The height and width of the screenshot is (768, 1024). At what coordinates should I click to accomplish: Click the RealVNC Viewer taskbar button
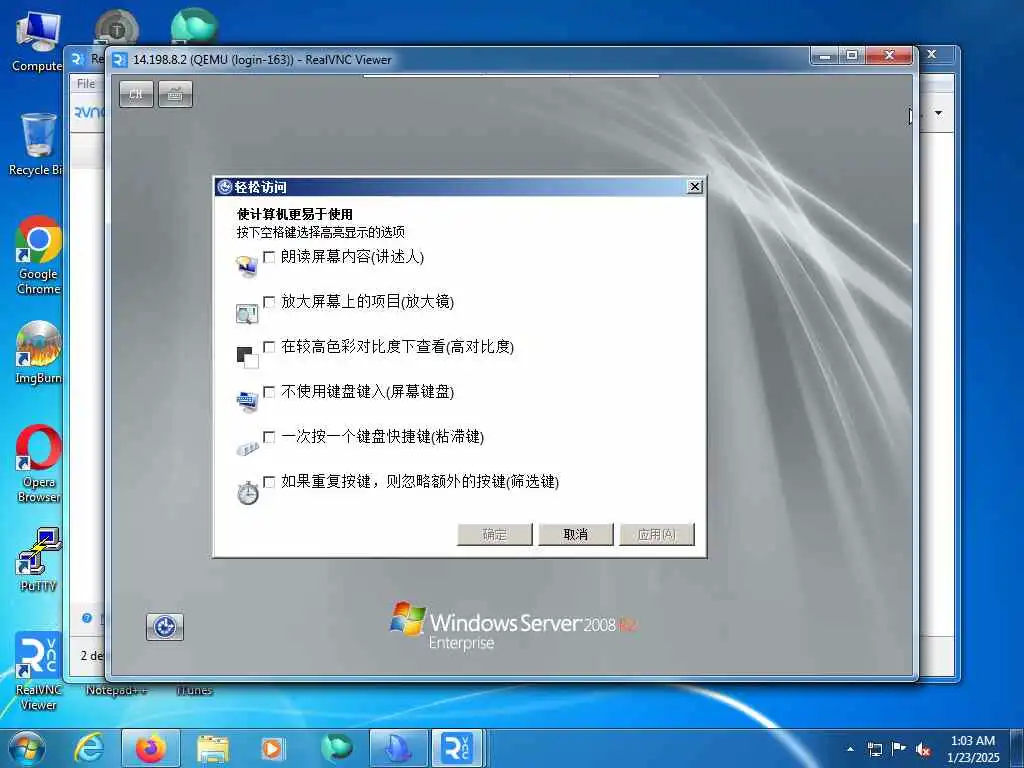pos(457,748)
